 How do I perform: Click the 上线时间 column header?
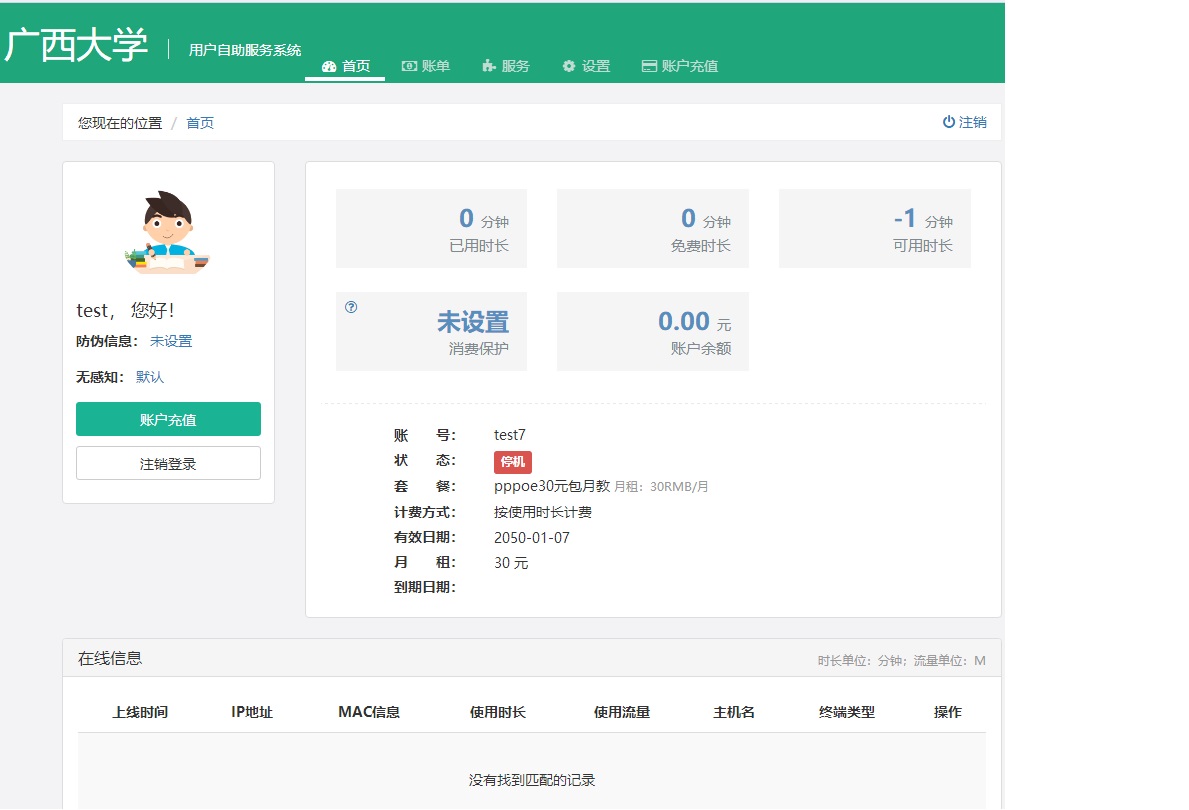[140, 712]
